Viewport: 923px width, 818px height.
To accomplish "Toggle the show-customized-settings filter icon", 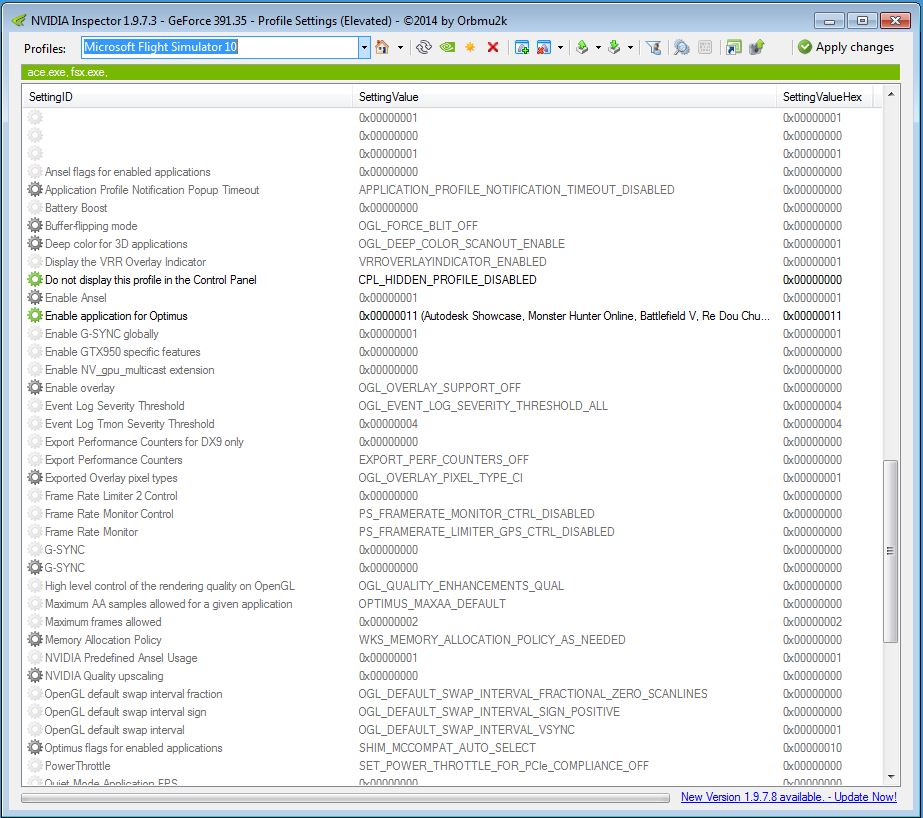I will pos(653,47).
